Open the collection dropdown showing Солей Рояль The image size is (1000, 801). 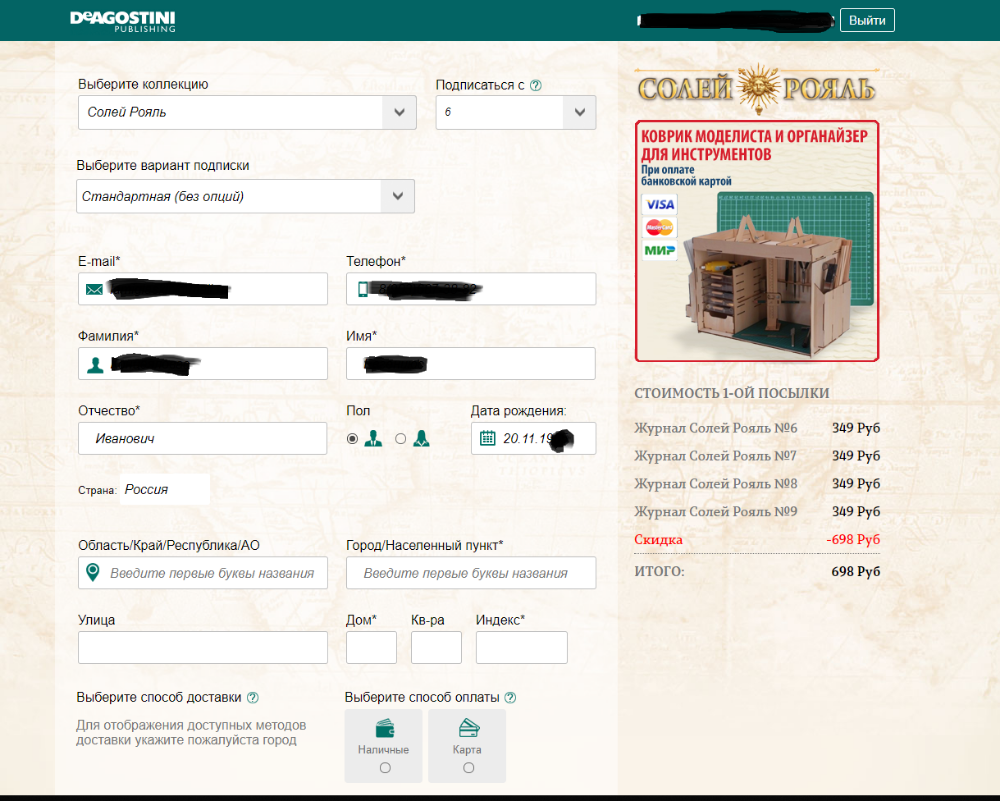tap(247, 112)
